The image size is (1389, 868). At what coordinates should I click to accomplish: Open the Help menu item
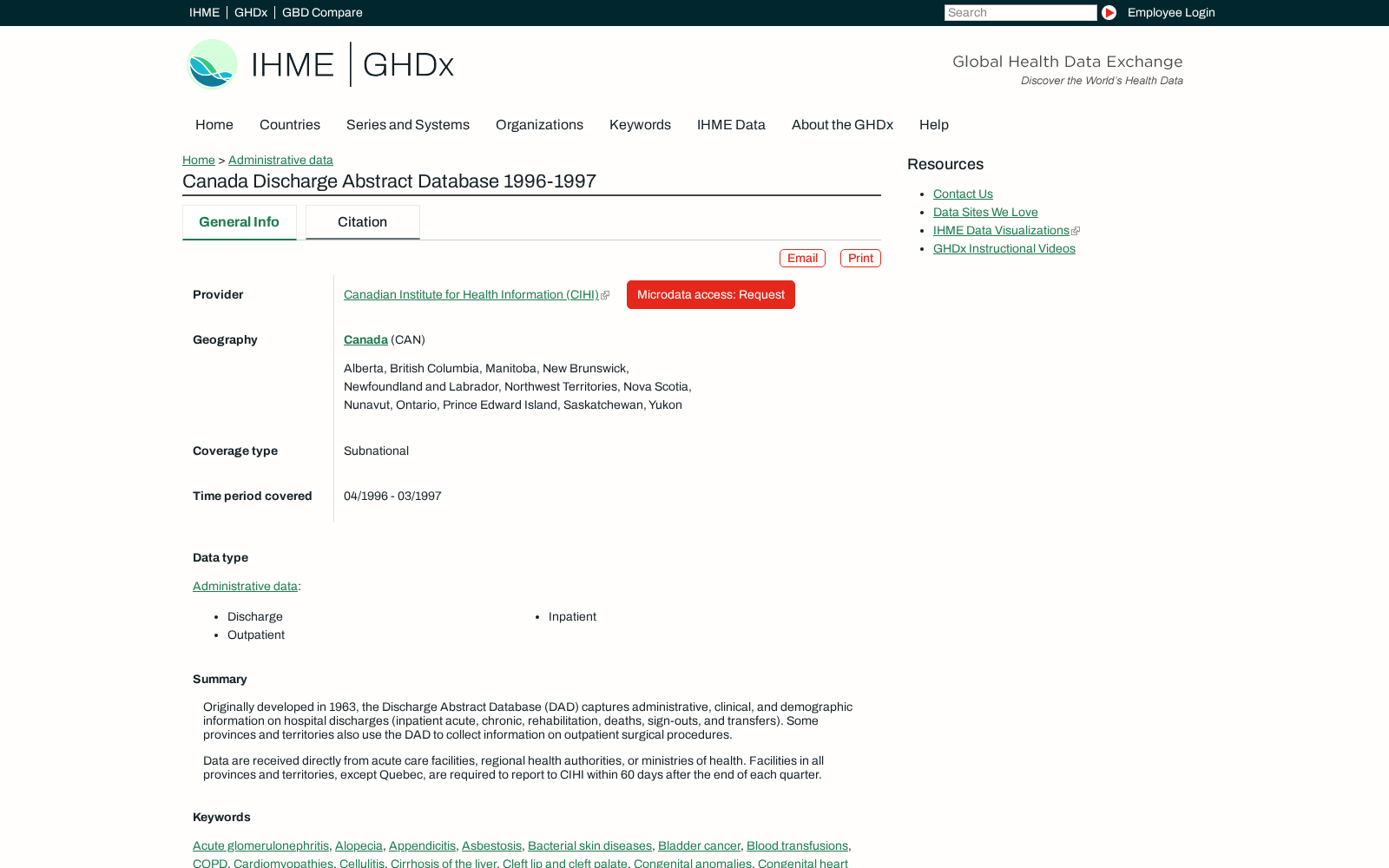(x=934, y=125)
